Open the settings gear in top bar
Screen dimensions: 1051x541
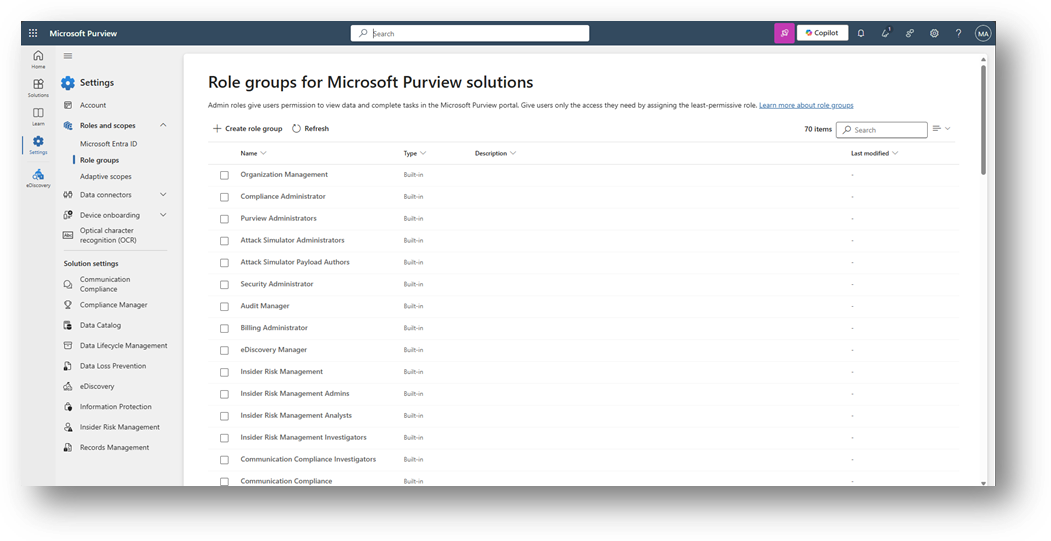tap(934, 33)
